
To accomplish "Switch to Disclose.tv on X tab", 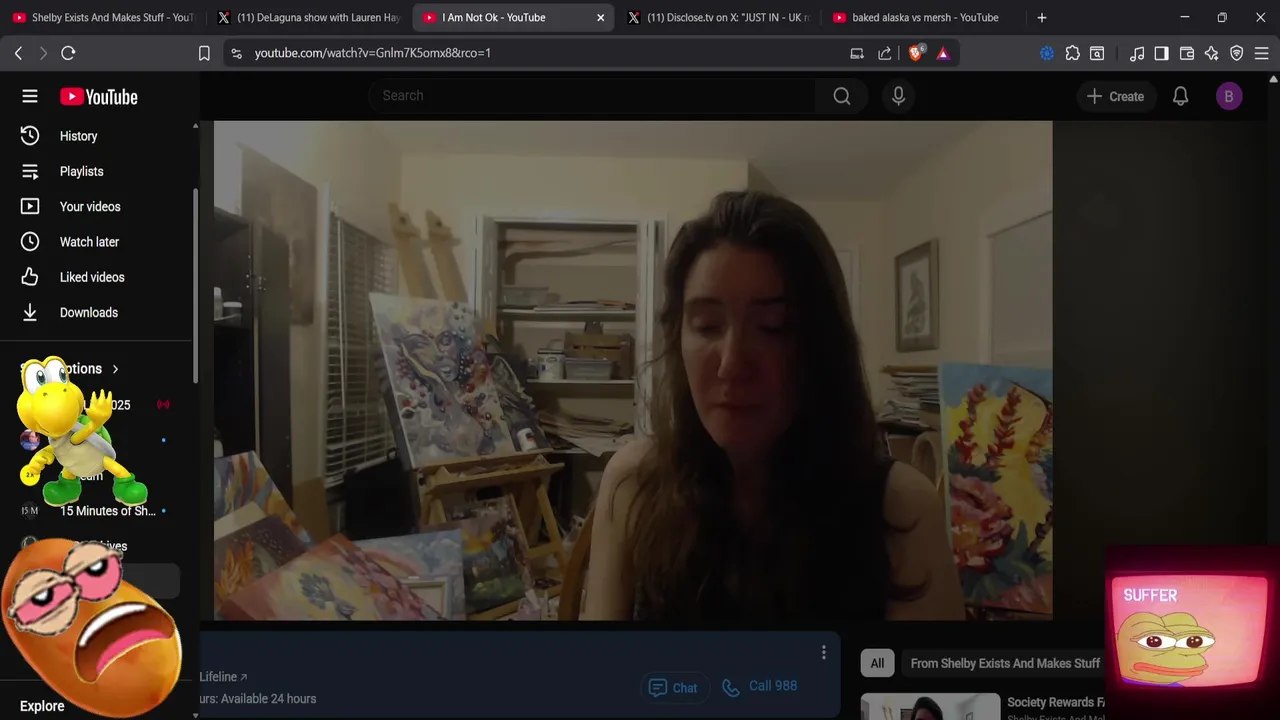I will click(719, 17).
